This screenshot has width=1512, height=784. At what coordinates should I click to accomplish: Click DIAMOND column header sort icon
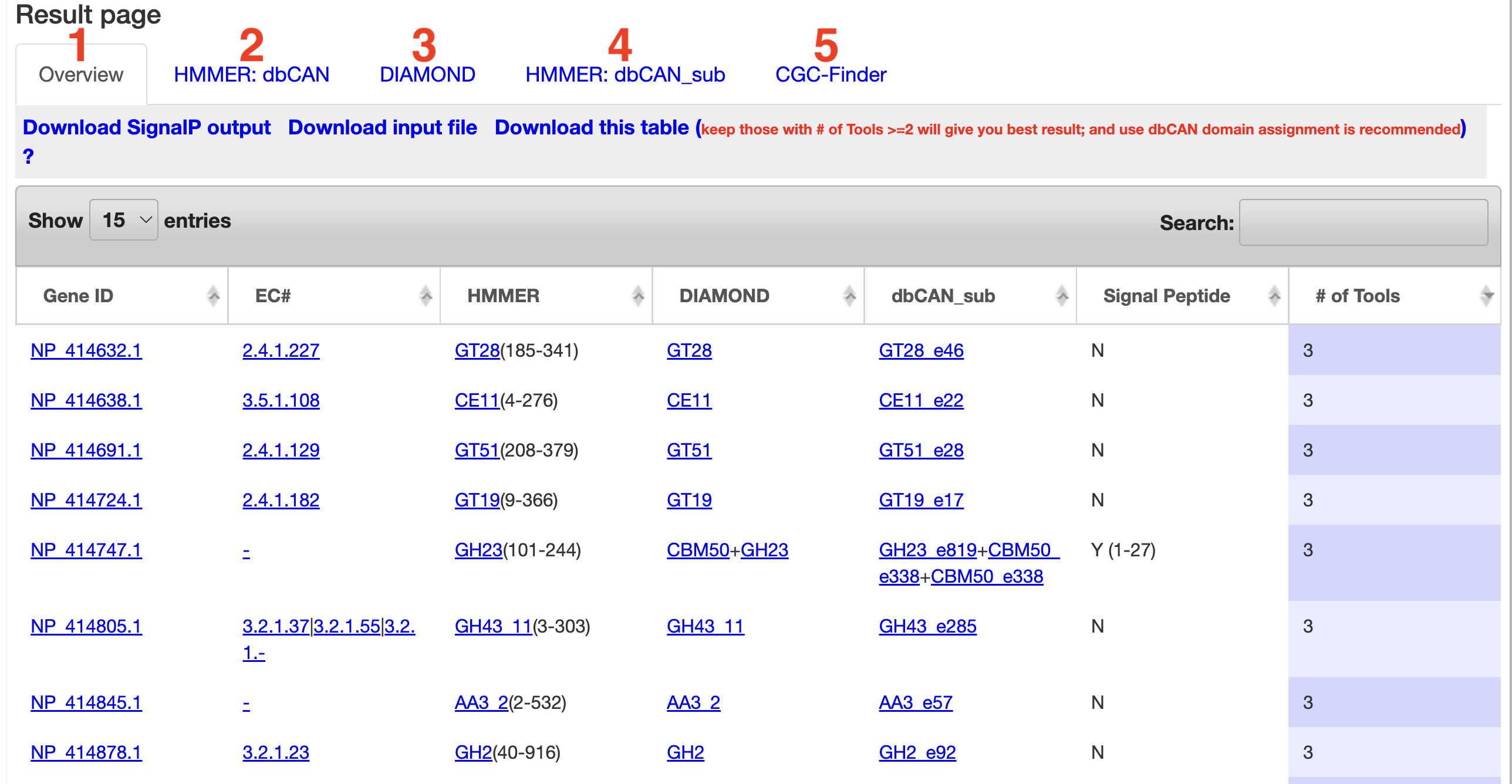(849, 296)
